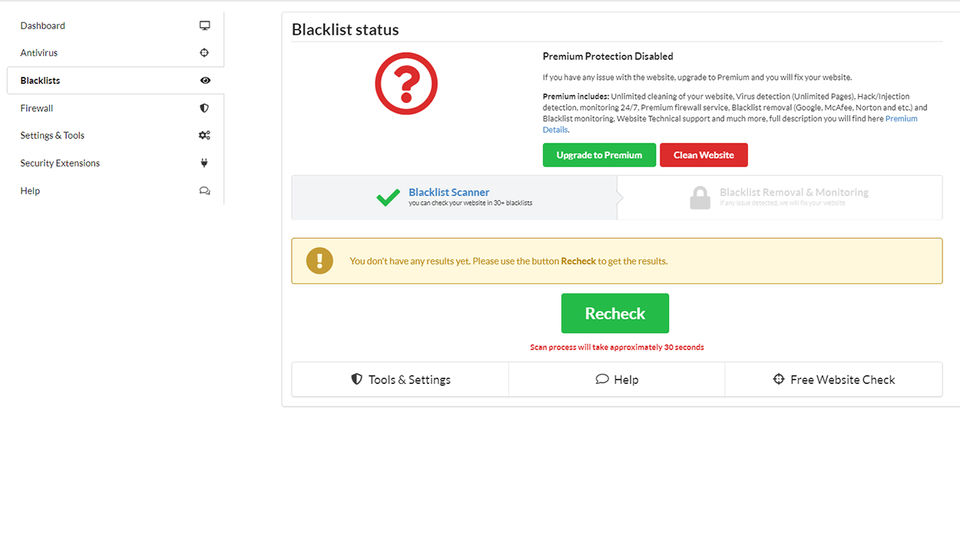Click the Dashboard monitor icon
960x533 pixels.
(x=205, y=25)
